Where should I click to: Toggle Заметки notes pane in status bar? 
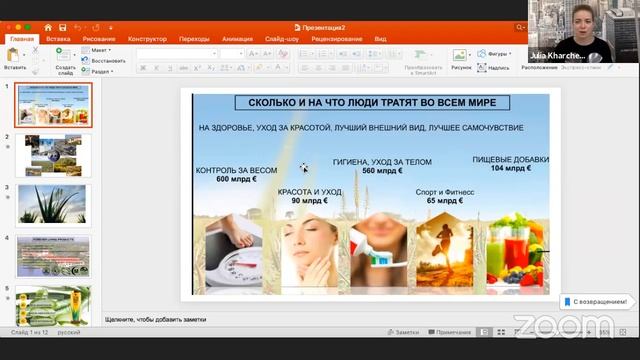404,332
